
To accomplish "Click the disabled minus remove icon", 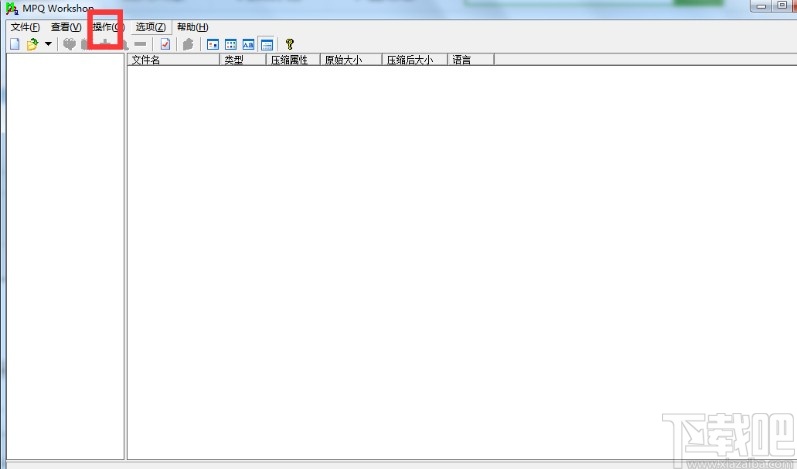I will click(140, 44).
